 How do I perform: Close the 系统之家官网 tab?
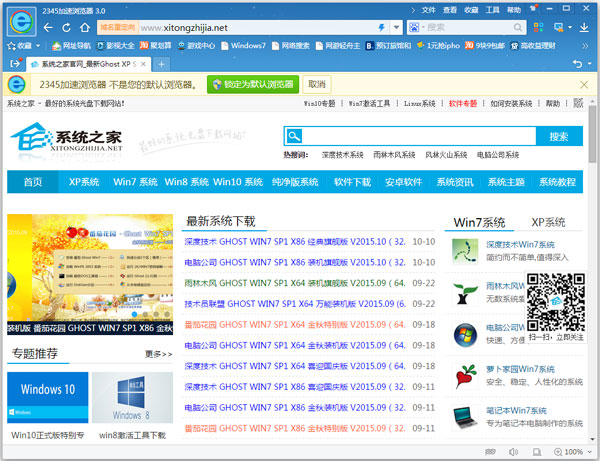point(143,64)
